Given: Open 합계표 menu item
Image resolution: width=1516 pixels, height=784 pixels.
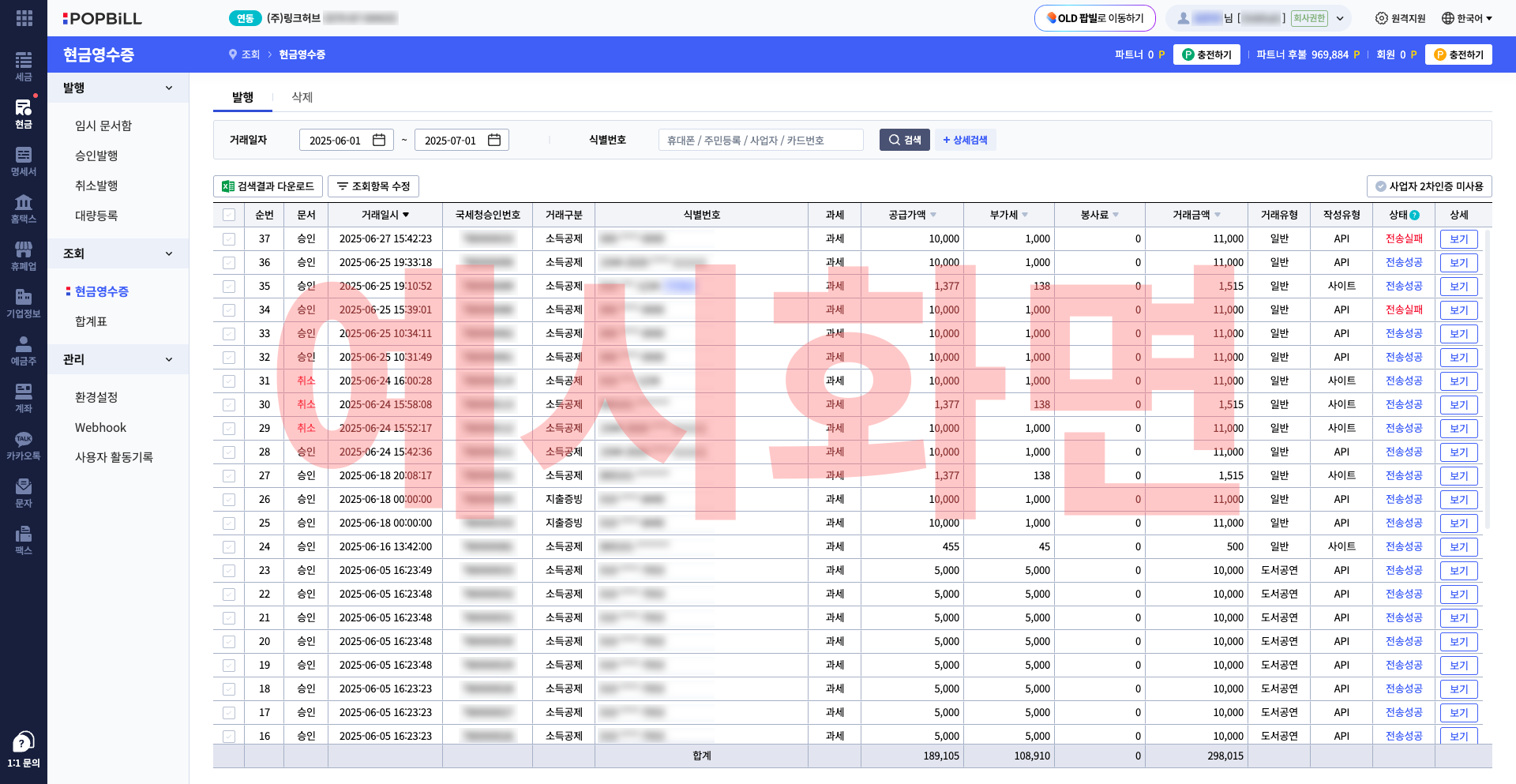Looking at the screenshot, I should click(x=91, y=321).
